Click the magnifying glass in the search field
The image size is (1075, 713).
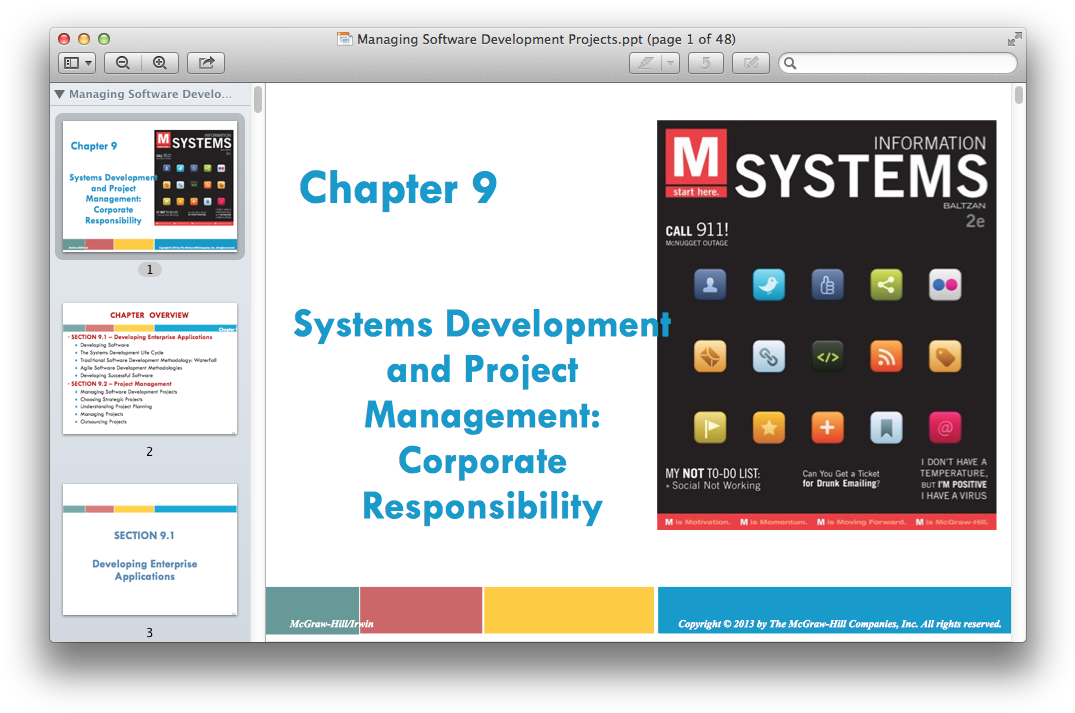[x=792, y=62]
